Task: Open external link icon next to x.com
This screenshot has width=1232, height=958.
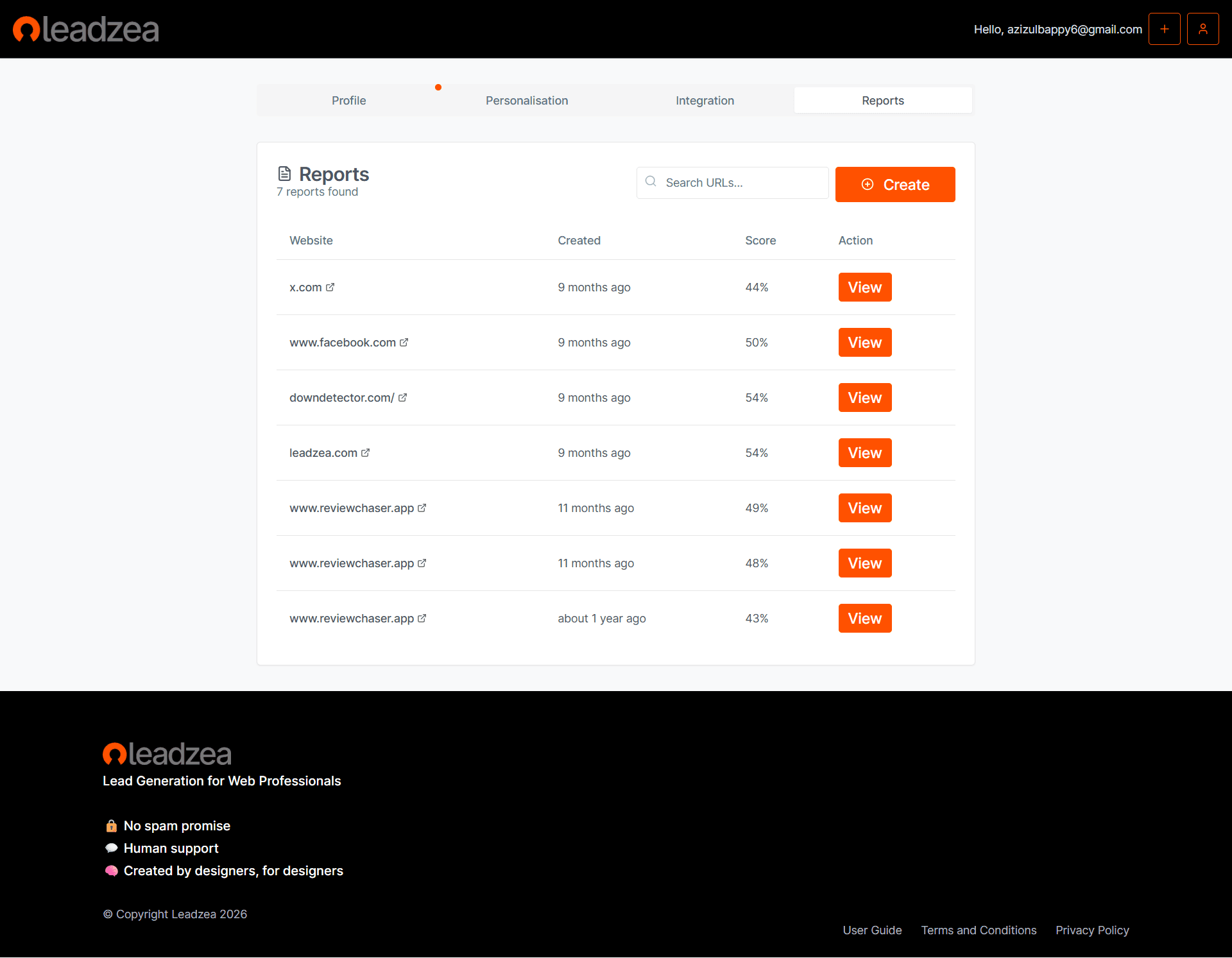Action: (x=330, y=287)
